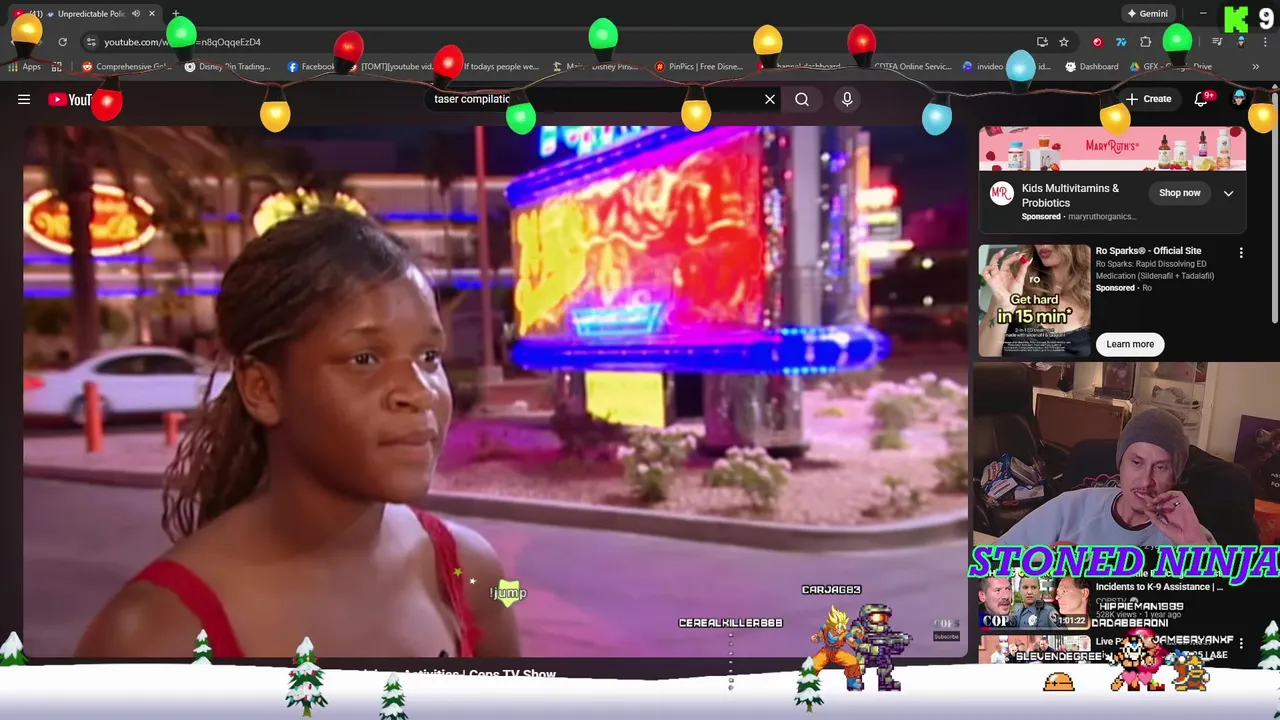
Task: Expand the Kids Multivitamins ad chevron
Action: point(1228,193)
